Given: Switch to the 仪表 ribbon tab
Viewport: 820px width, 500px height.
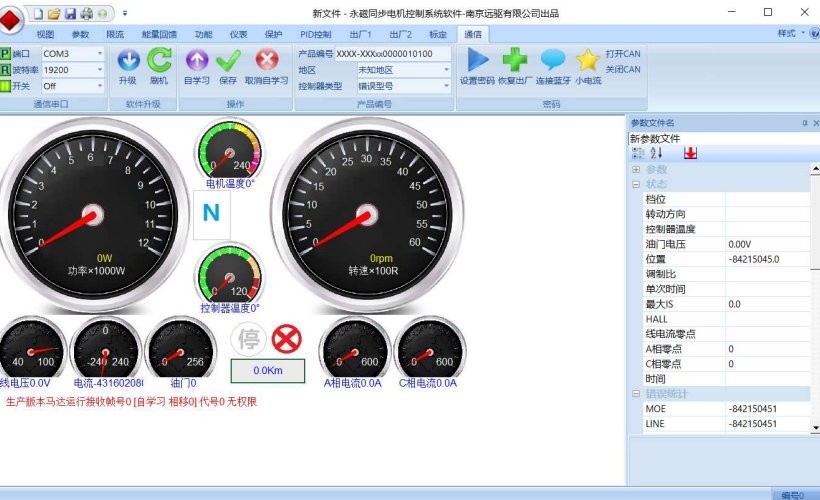Looking at the screenshot, I should coord(238,35).
